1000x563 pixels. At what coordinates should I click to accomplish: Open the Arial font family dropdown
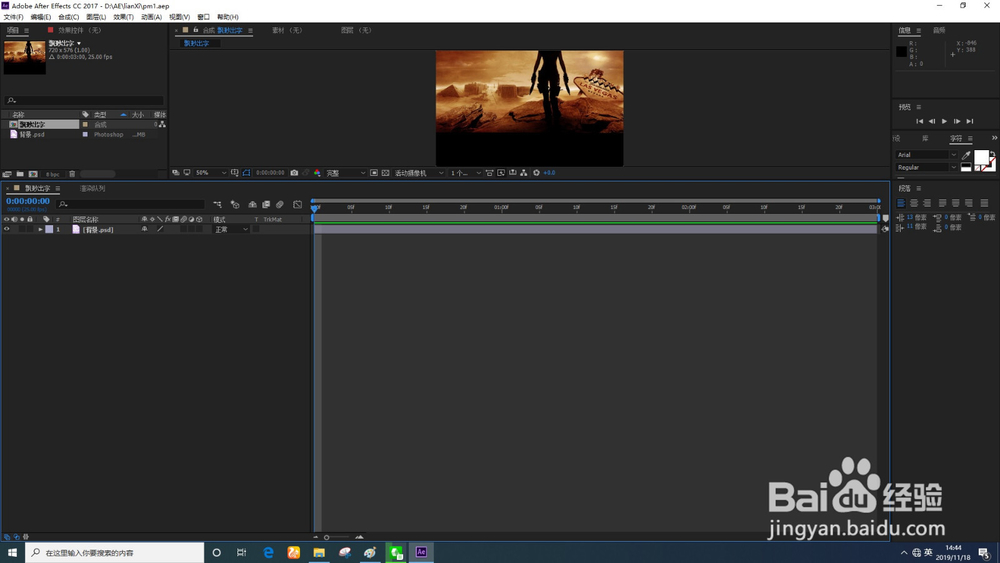tap(927, 155)
